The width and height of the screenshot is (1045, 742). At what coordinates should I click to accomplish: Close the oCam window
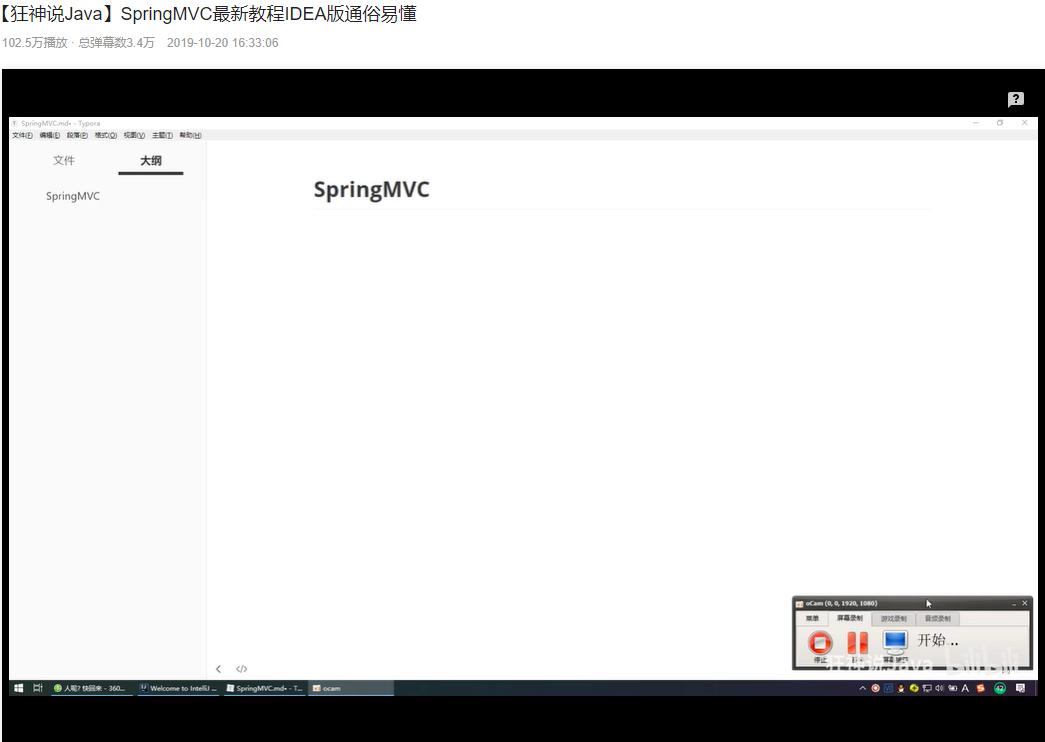click(x=1025, y=603)
